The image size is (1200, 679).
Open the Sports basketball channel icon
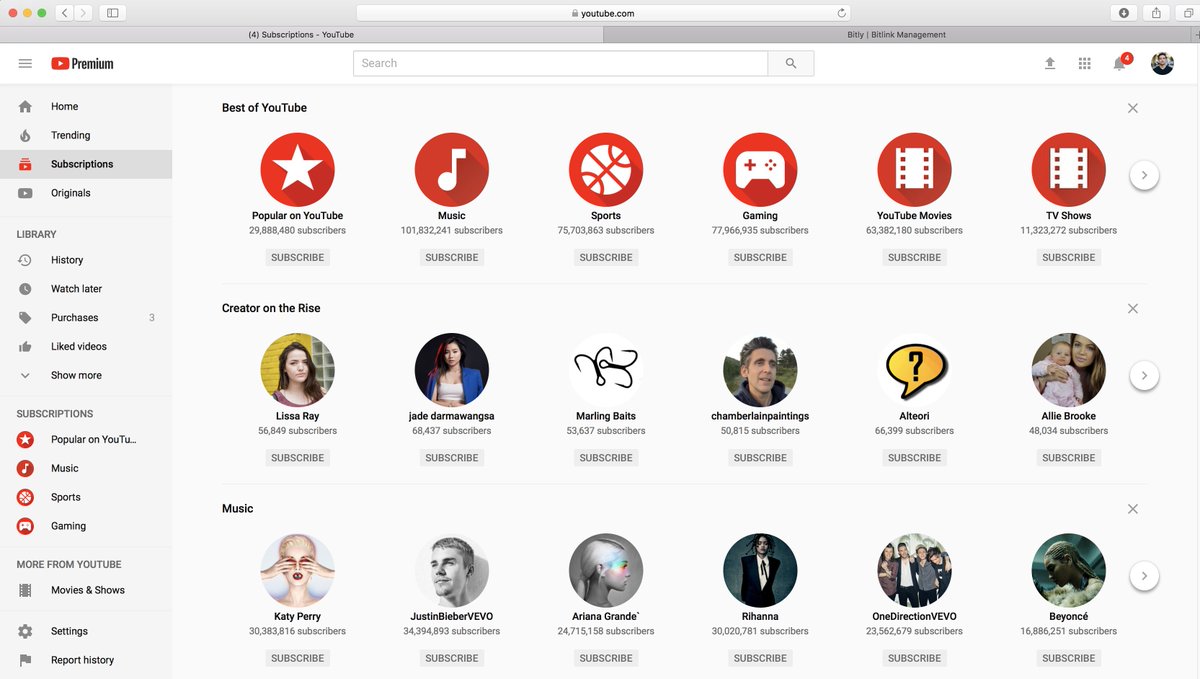(x=606, y=170)
